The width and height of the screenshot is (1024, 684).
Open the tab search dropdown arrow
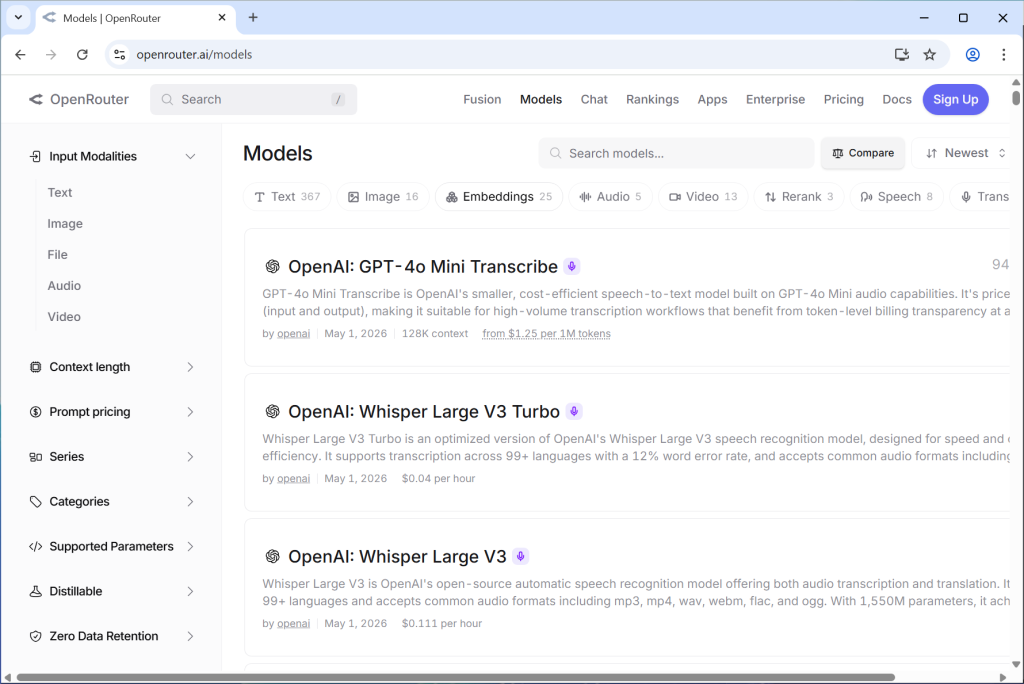pos(18,18)
